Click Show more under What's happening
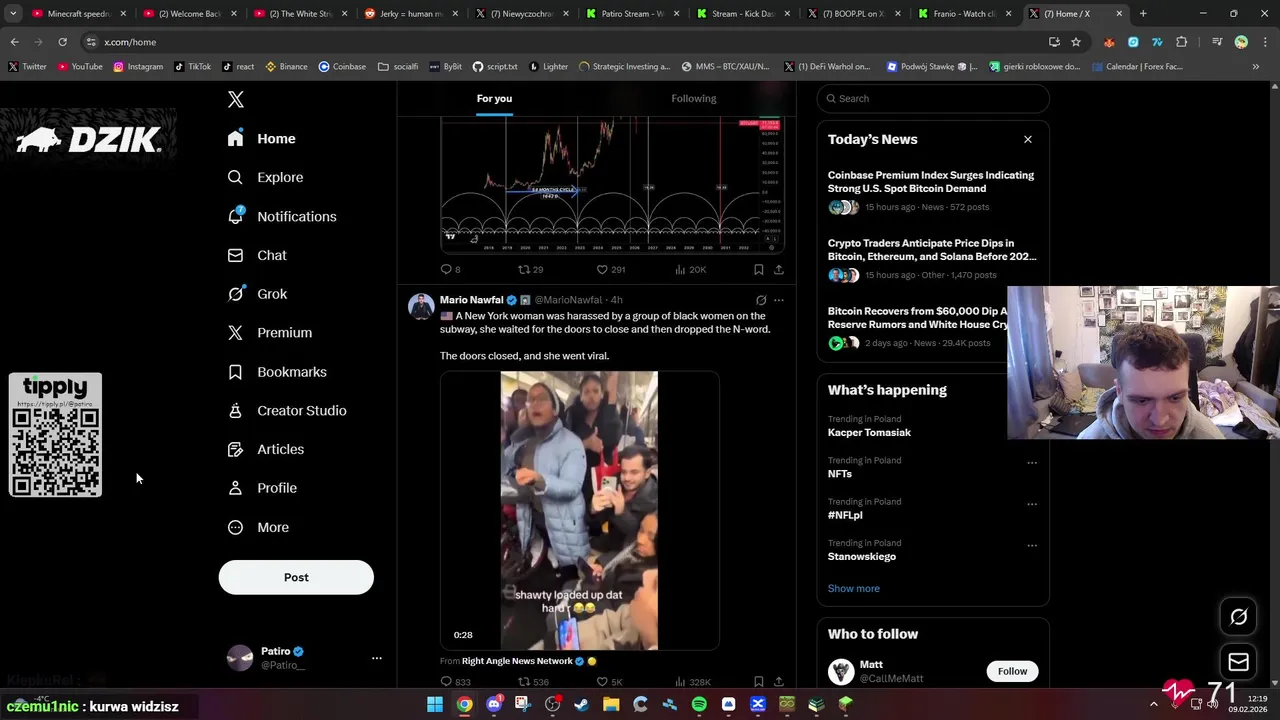Viewport: 1280px width, 720px height. (x=854, y=588)
